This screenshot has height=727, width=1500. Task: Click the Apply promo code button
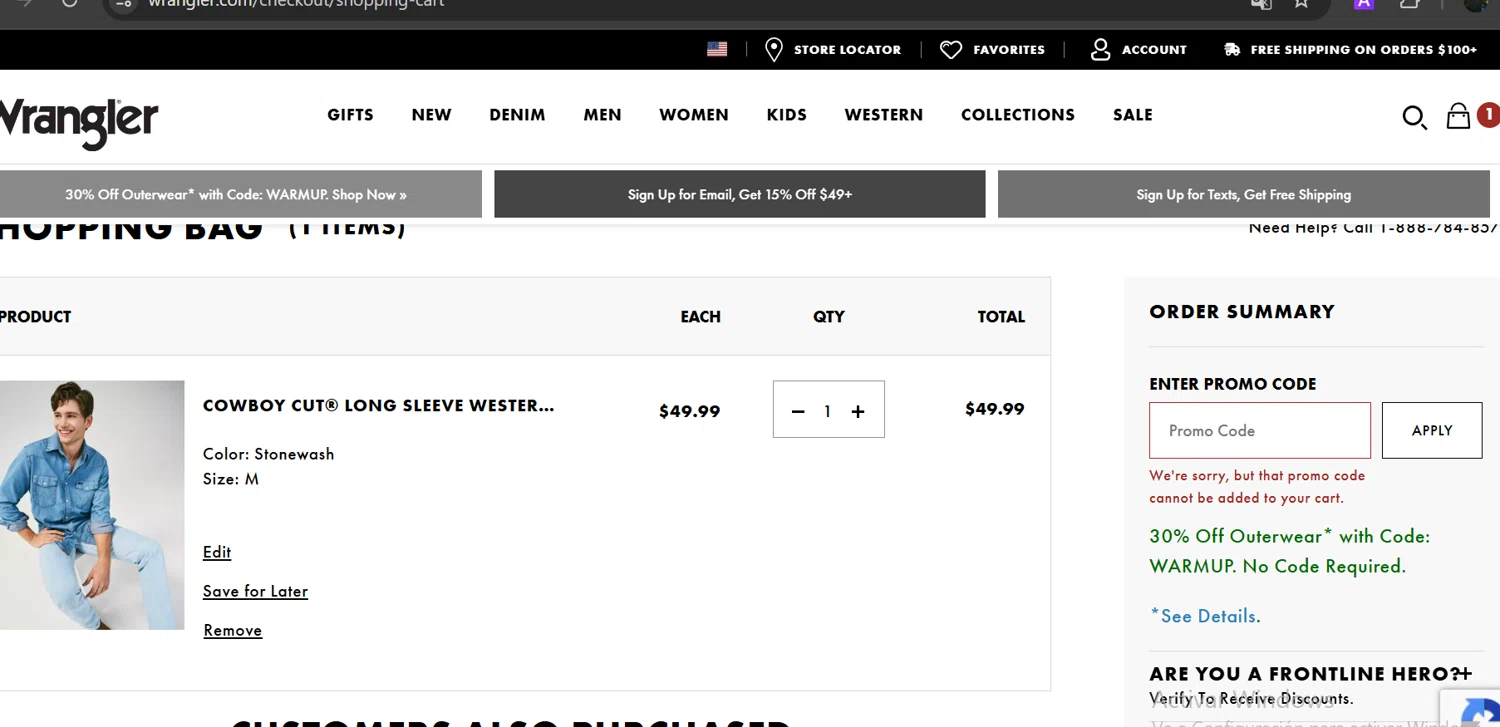click(x=1432, y=430)
